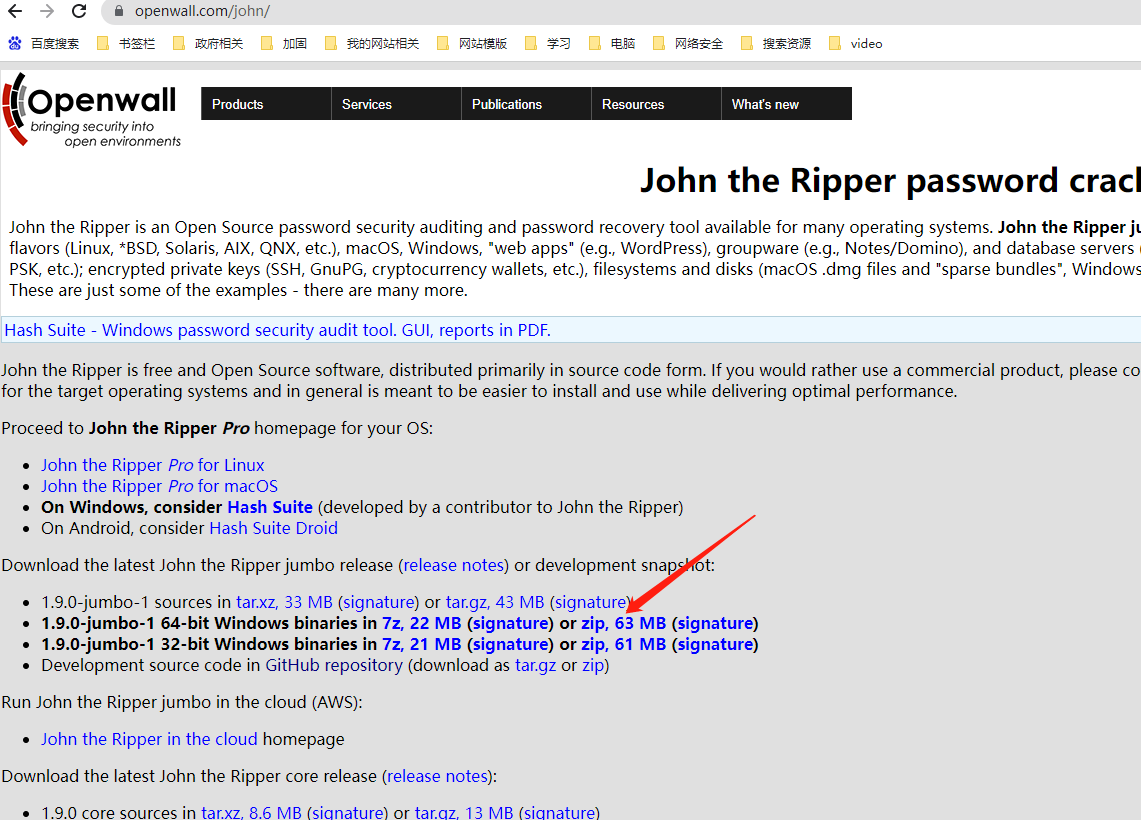
Task: Open the 书签栏 bookmark folder
Action: (x=126, y=44)
